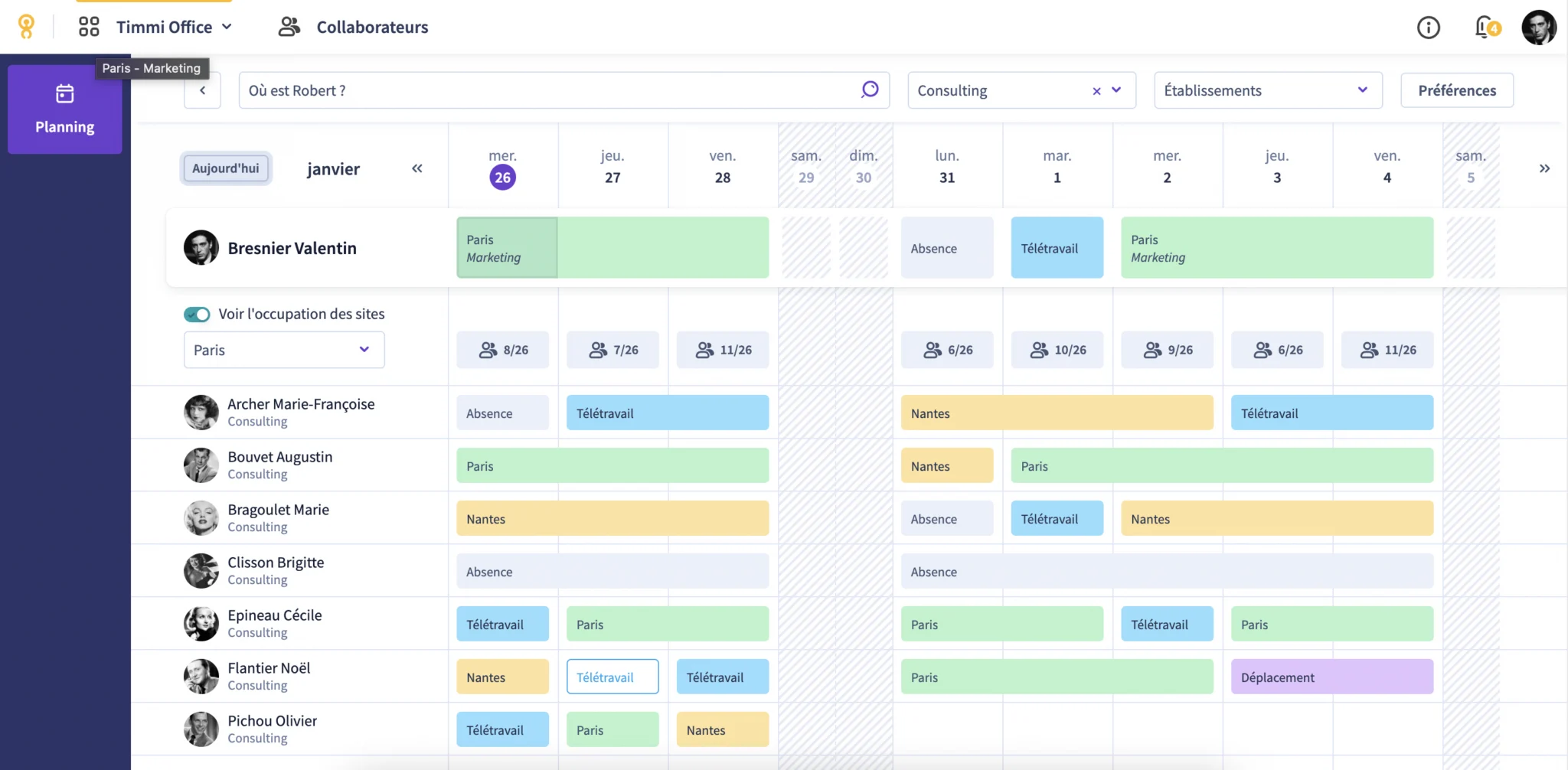The image size is (1568, 770).
Task: Go to next dates with double chevron
Action: (1544, 168)
